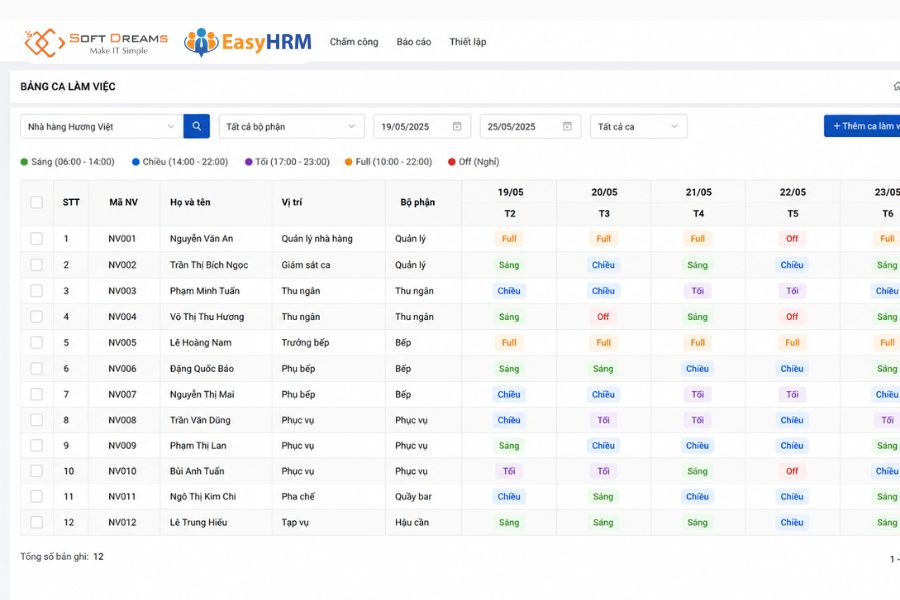Open calendar icon in 25/05/2025 field
This screenshot has width=900, height=600.
coord(567,126)
